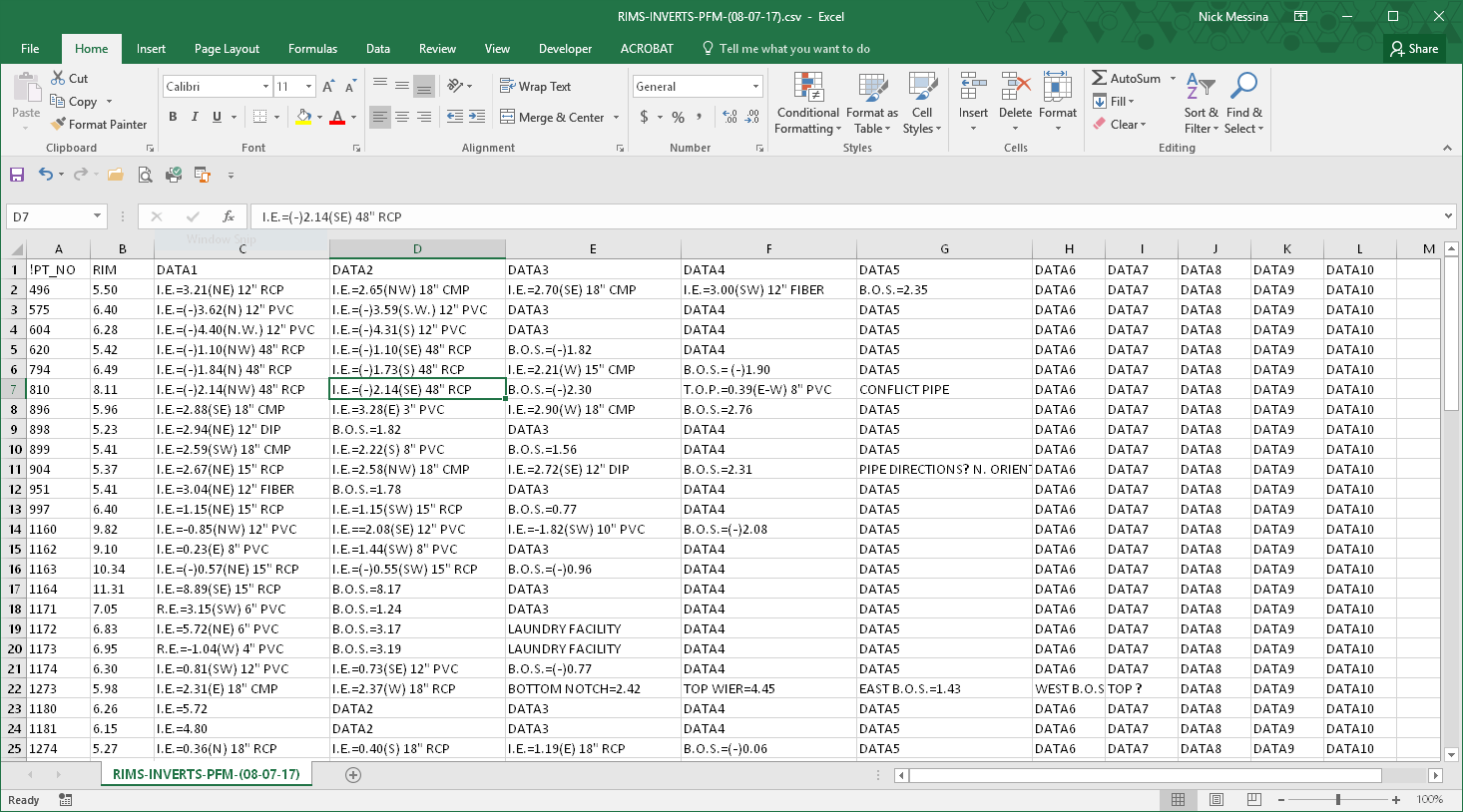The image size is (1463, 812).
Task: Save the workbook from the Quick Access Toolbar
Action: pyautogui.click(x=16, y=174)
